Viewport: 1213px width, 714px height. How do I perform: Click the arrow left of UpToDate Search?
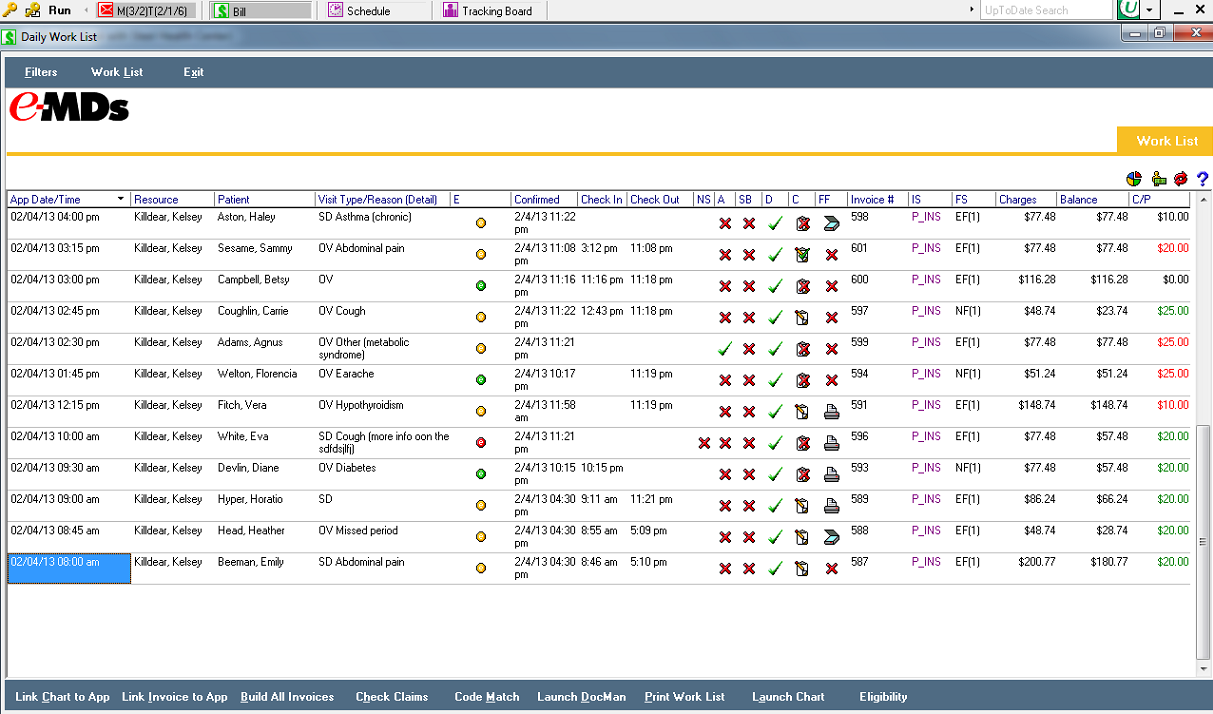pyautogui.click(x=972, y=10)
